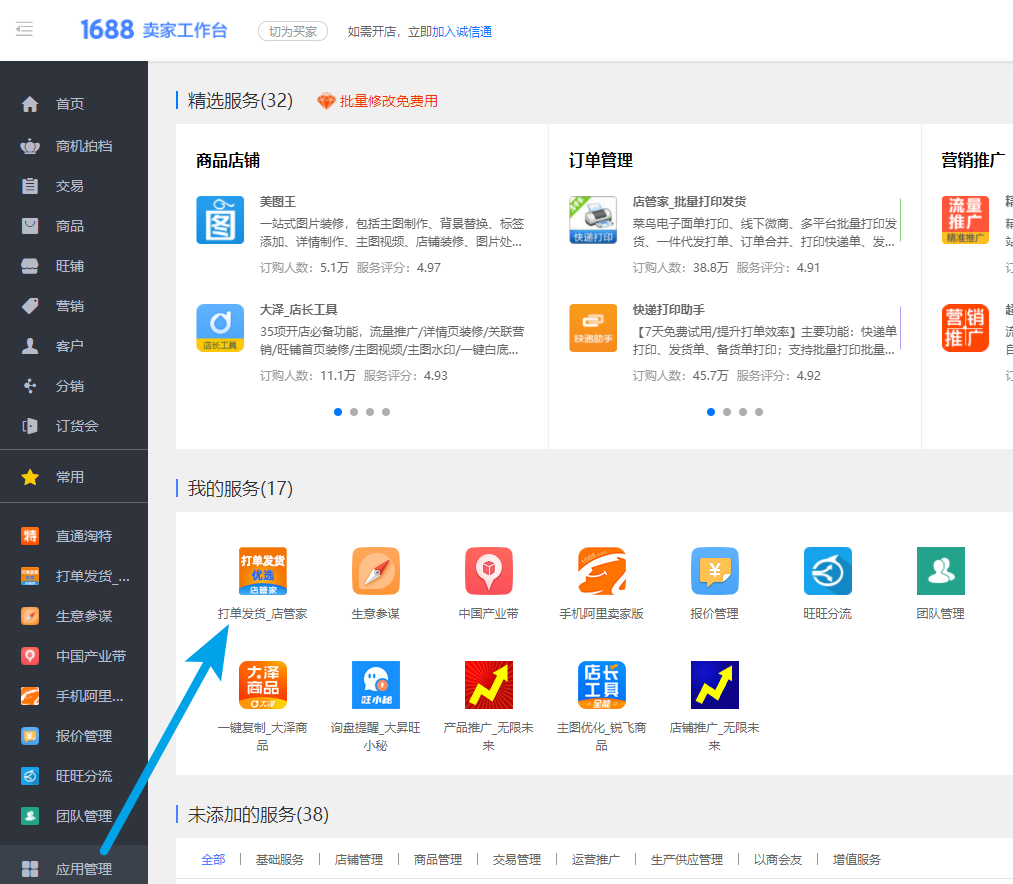Image resolution: width=1013 pixels, height=884 pixels.
Task: Open 报价管理 sidebar shortcut icon
Action: 30,736
